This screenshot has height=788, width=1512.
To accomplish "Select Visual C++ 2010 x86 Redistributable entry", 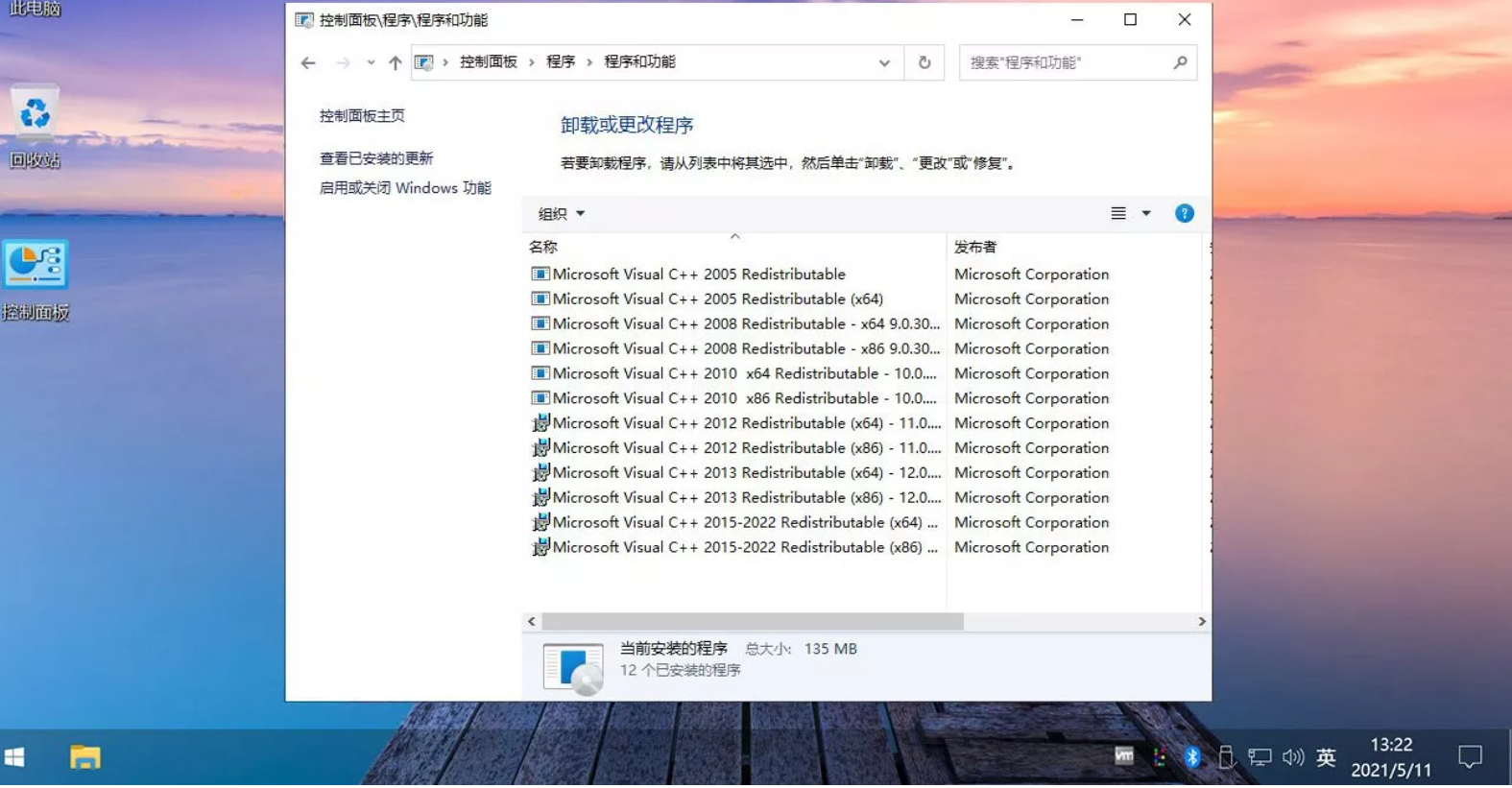I will coord(735,399).
